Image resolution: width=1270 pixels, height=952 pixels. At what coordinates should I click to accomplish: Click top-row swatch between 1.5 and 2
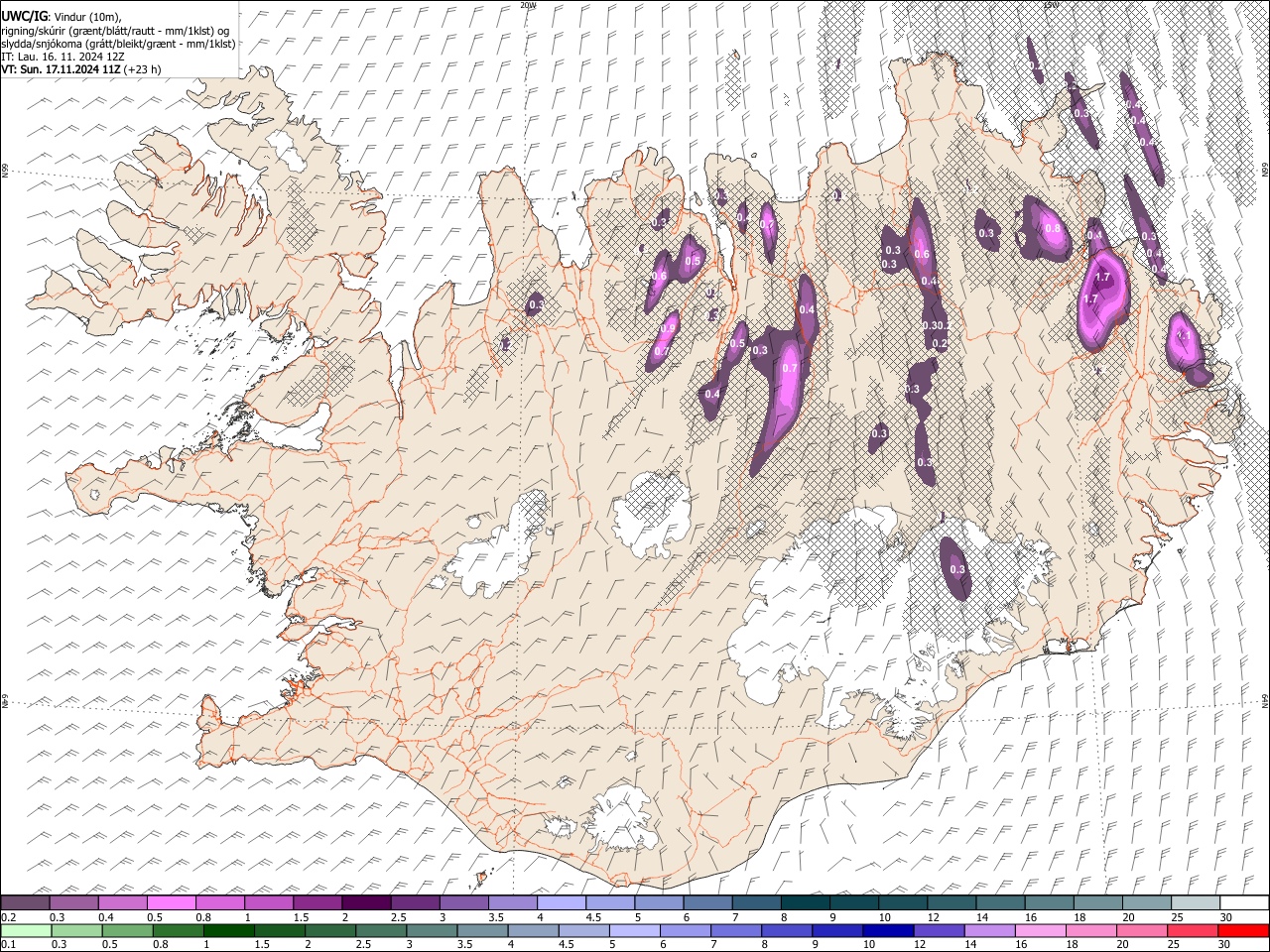(x=317, y=902)
